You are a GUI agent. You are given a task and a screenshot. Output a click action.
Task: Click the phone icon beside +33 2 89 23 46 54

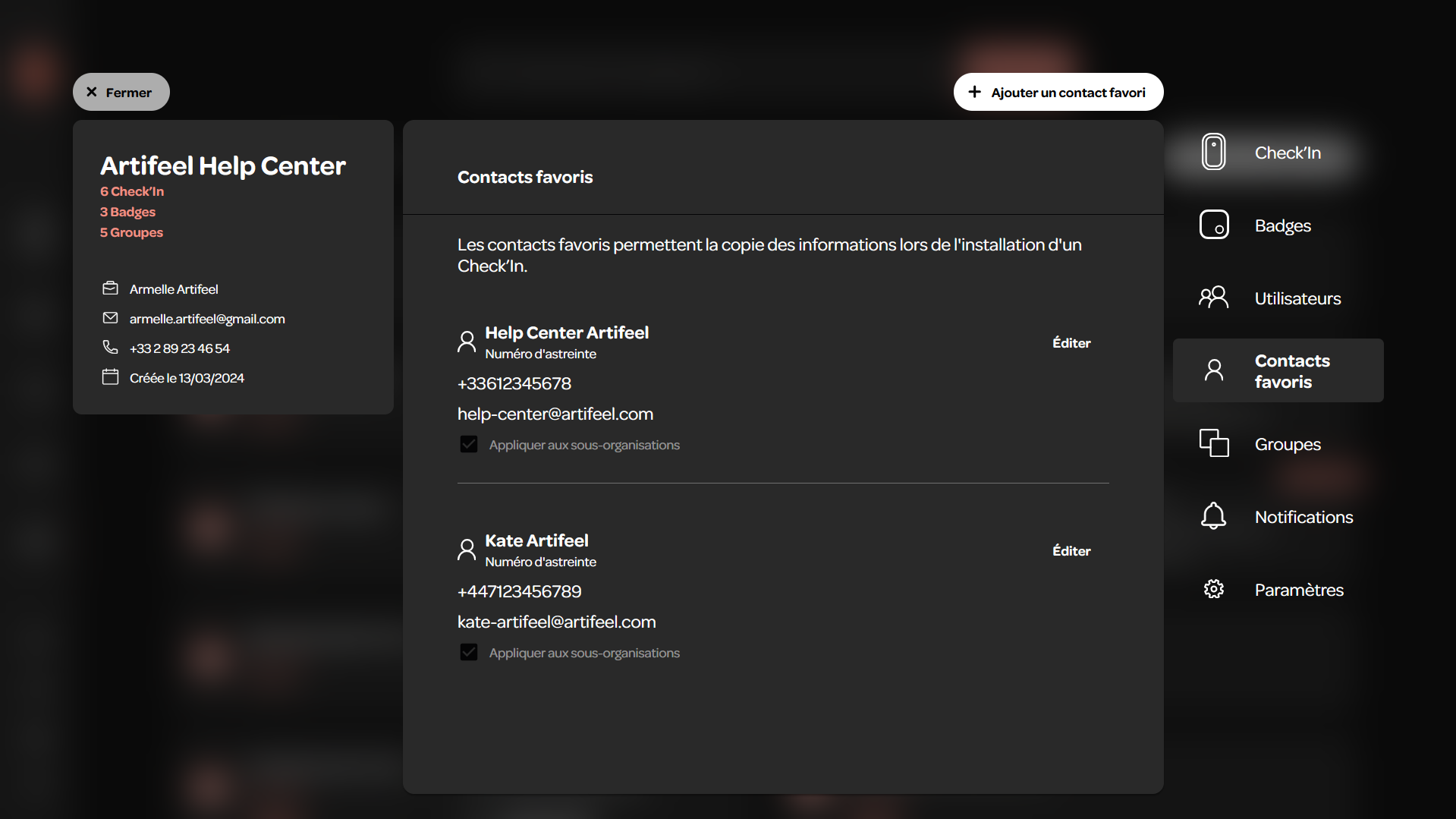[x=110, y=347]
